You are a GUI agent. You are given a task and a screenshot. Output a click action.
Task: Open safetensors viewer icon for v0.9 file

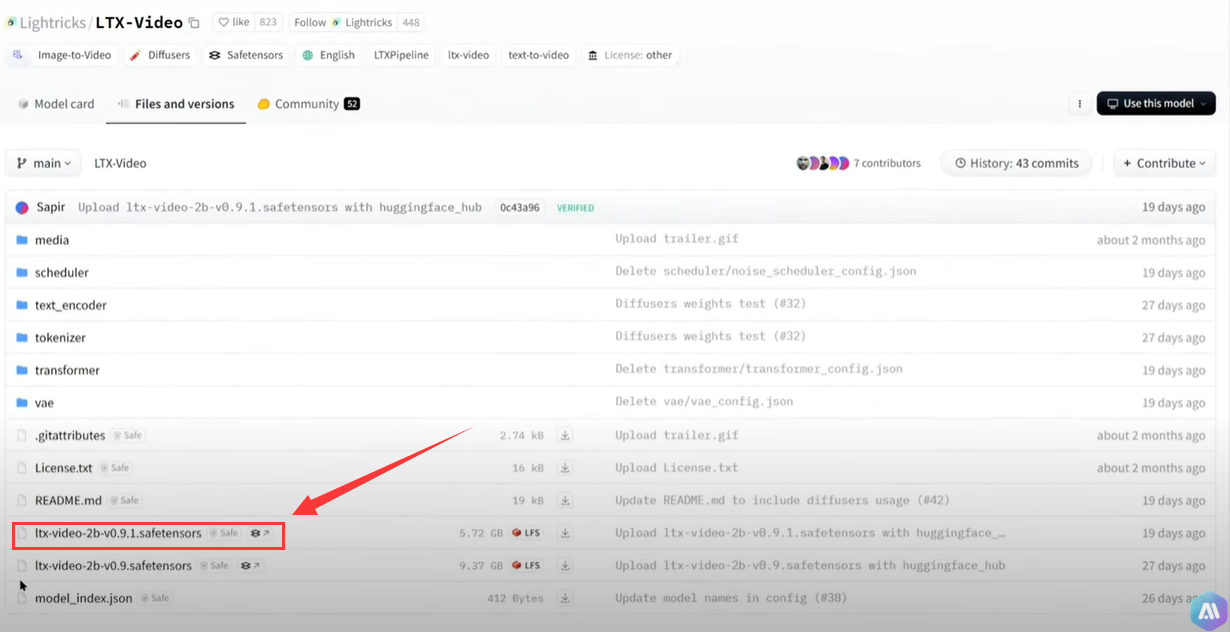coord(250,566)
